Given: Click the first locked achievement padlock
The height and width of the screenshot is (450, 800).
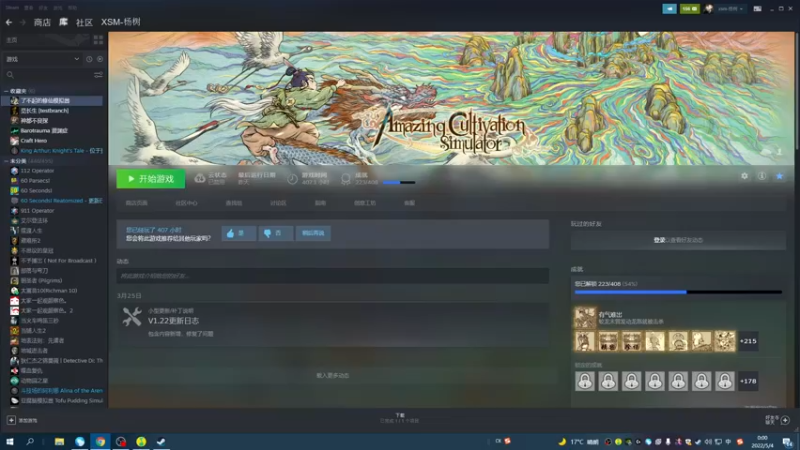Looking at the screenshot, I should [585, 381].
